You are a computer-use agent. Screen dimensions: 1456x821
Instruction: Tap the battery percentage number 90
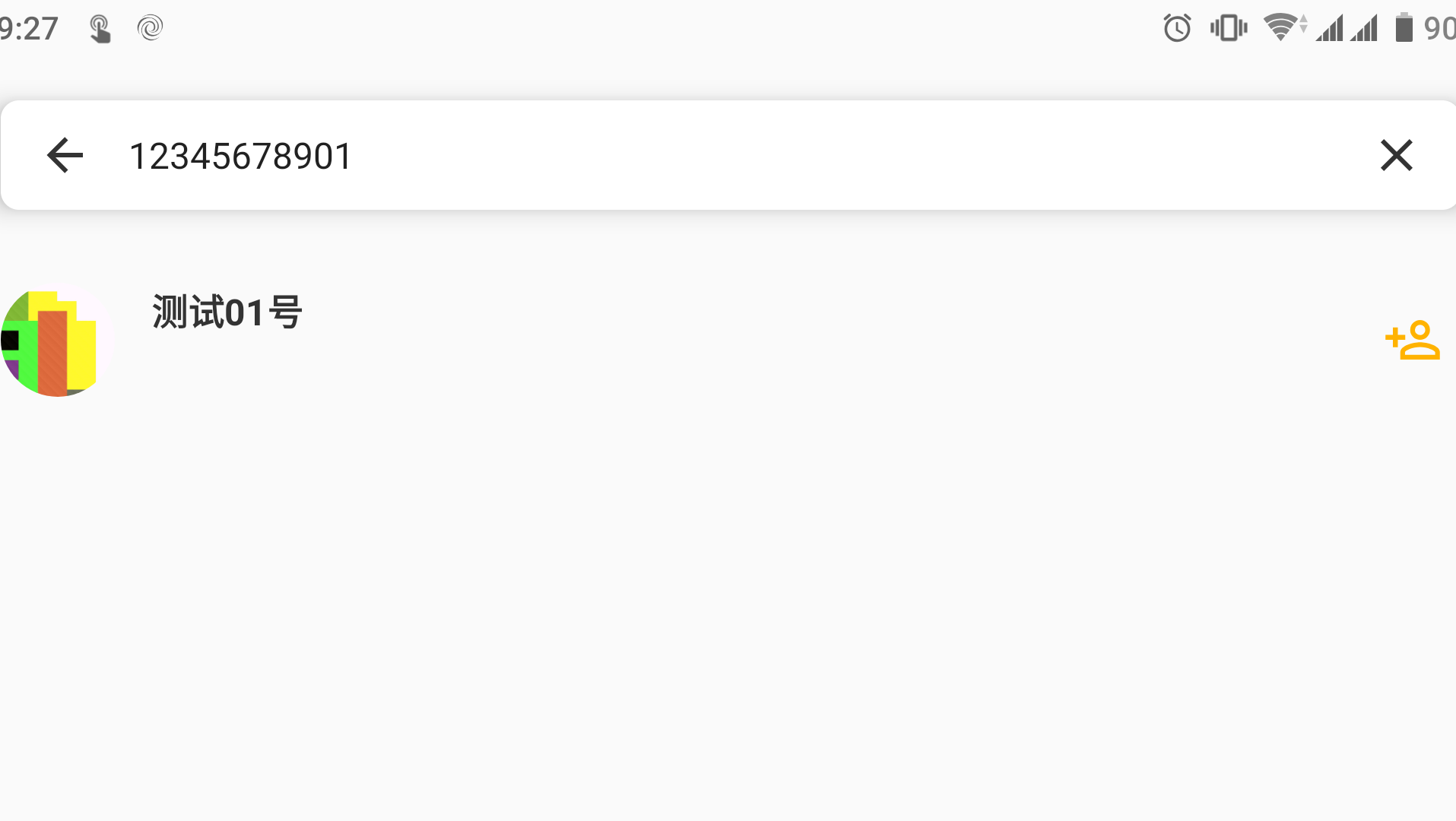coord(1439,29)
